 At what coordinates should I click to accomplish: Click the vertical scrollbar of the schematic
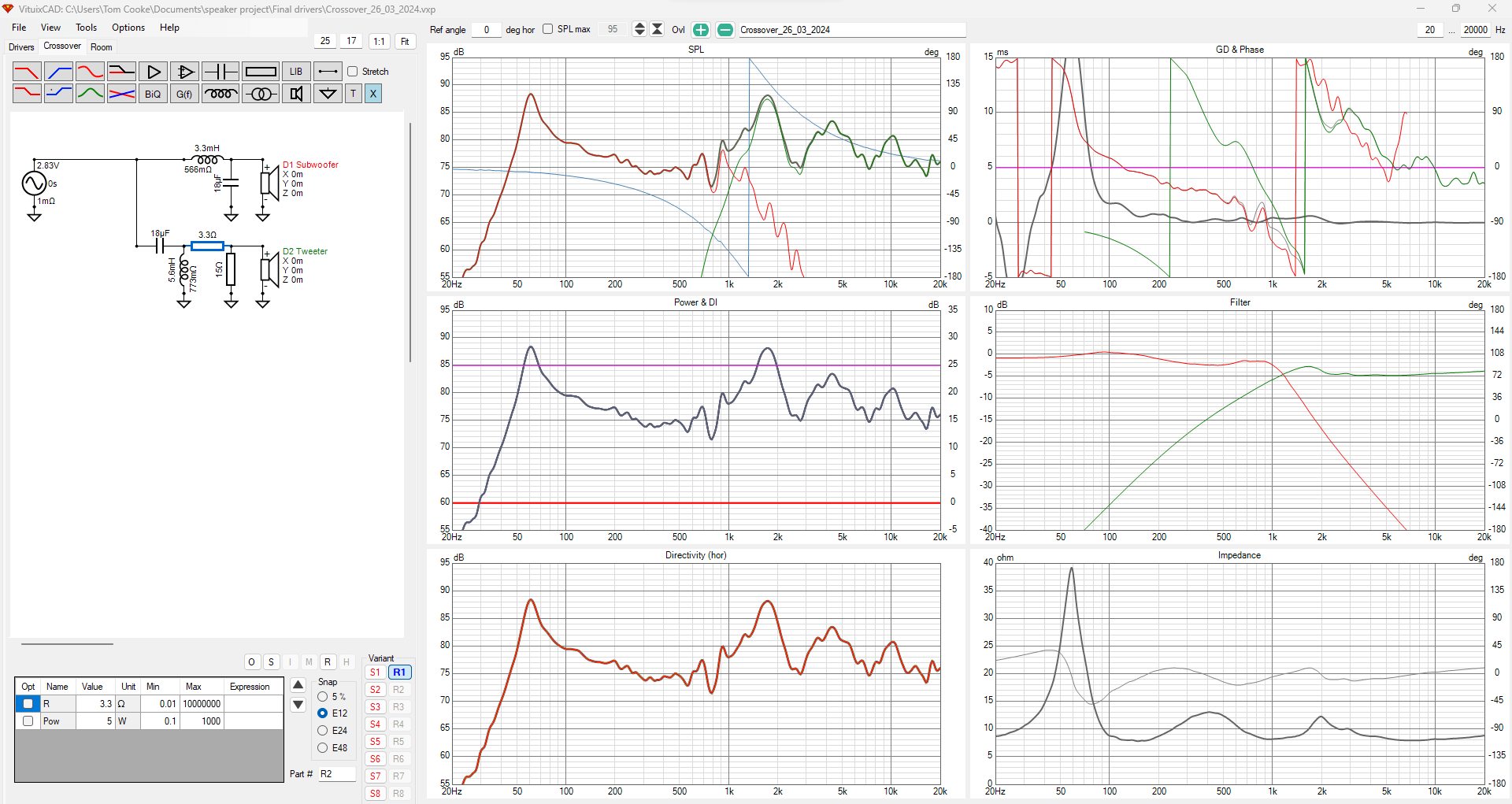pyautogui.click(x=410, y=243)
